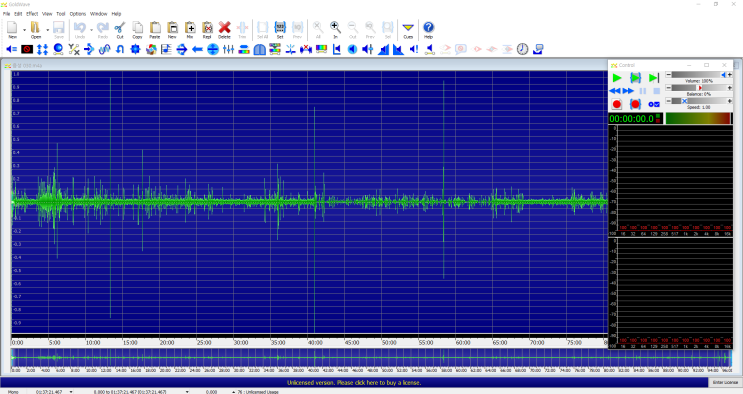Click the Copy toolbar icon
The width and height of the screenshot is (743, 394).
[137, 29]
